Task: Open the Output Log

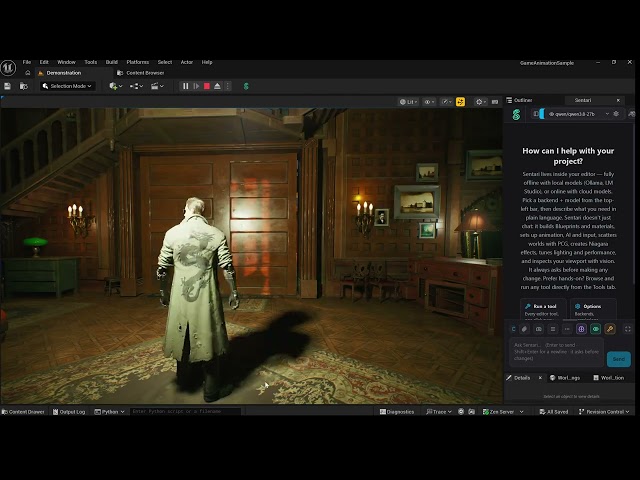Action: tap(69, 412)
